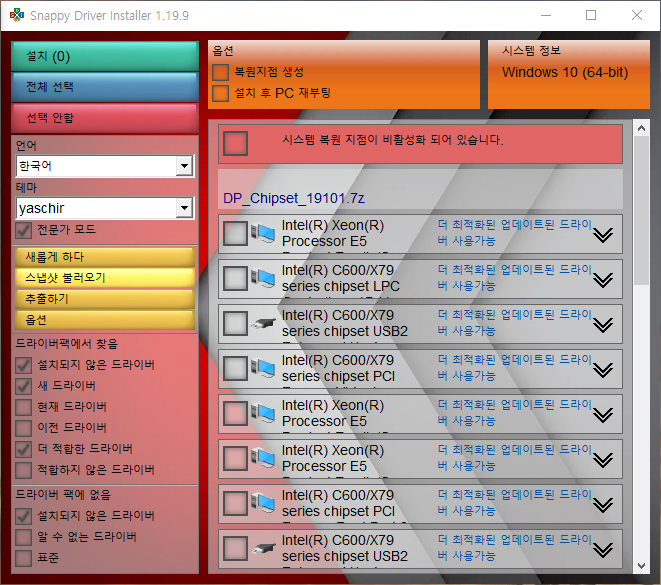Expand the first chipset PCI row chevron
The height and width of the screenshot is (585, 661).
pos(603,370)
